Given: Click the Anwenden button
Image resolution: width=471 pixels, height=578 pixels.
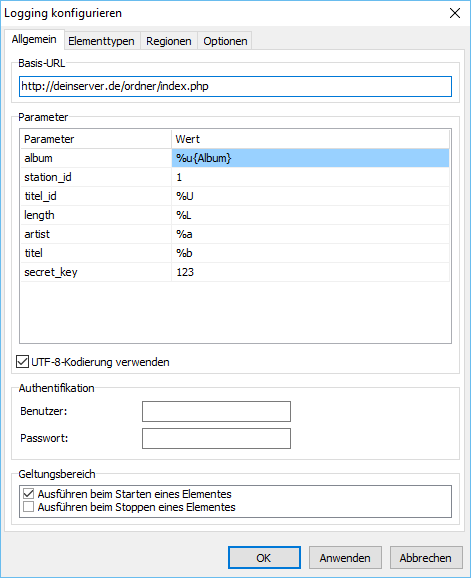Looking at the screenshot, I should 345,558.
